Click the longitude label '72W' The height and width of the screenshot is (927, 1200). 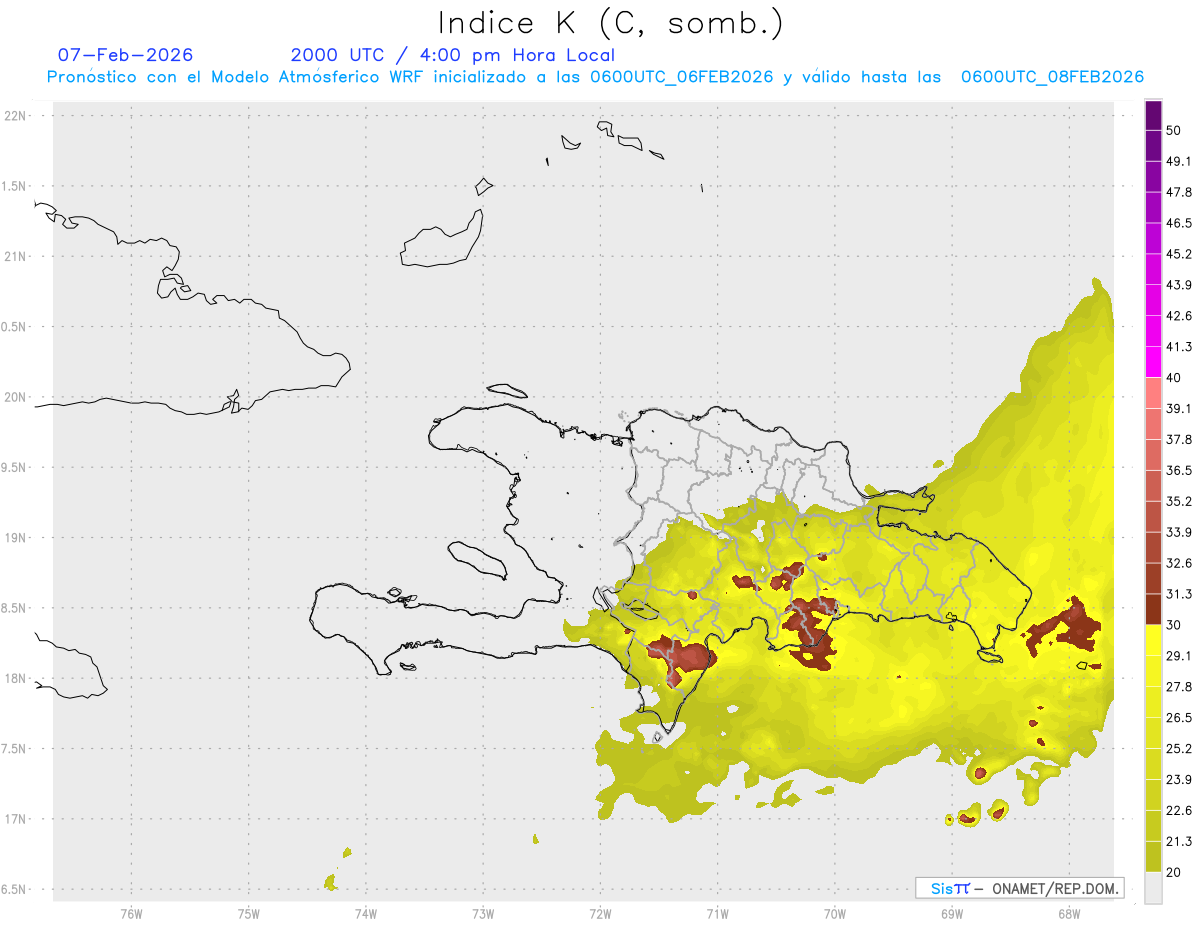pos(600,913)
